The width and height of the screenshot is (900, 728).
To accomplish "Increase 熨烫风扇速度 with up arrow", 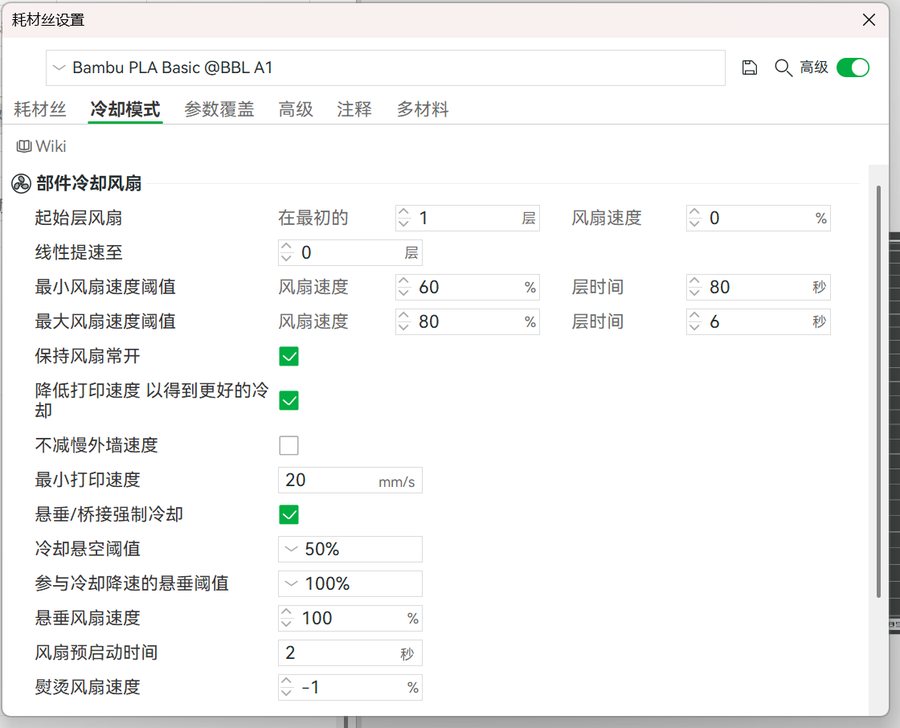I will [286, 681].
